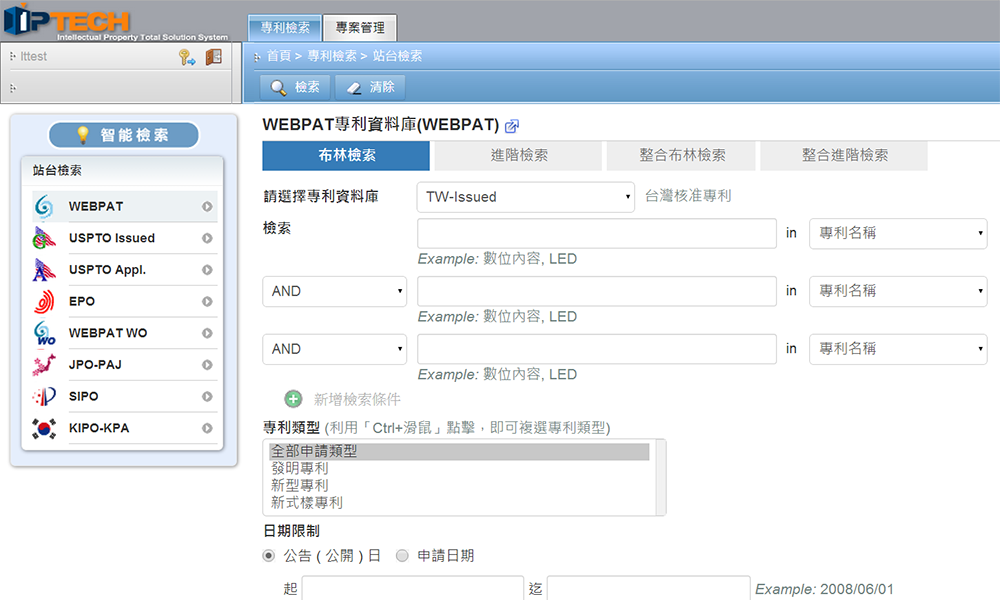Open the second row AND operator dropdown

coord(334,291)
